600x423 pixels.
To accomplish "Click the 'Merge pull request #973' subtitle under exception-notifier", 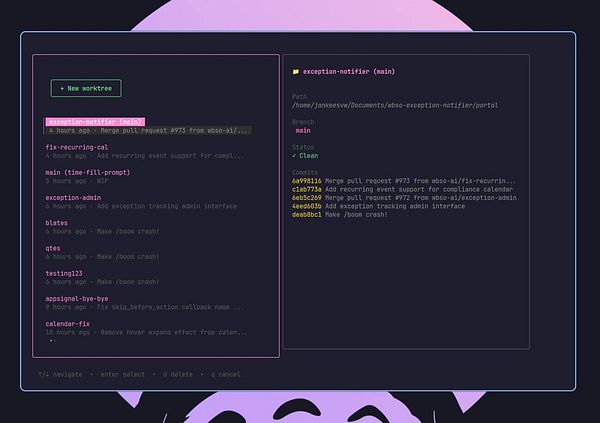I will tap(148, 131).
